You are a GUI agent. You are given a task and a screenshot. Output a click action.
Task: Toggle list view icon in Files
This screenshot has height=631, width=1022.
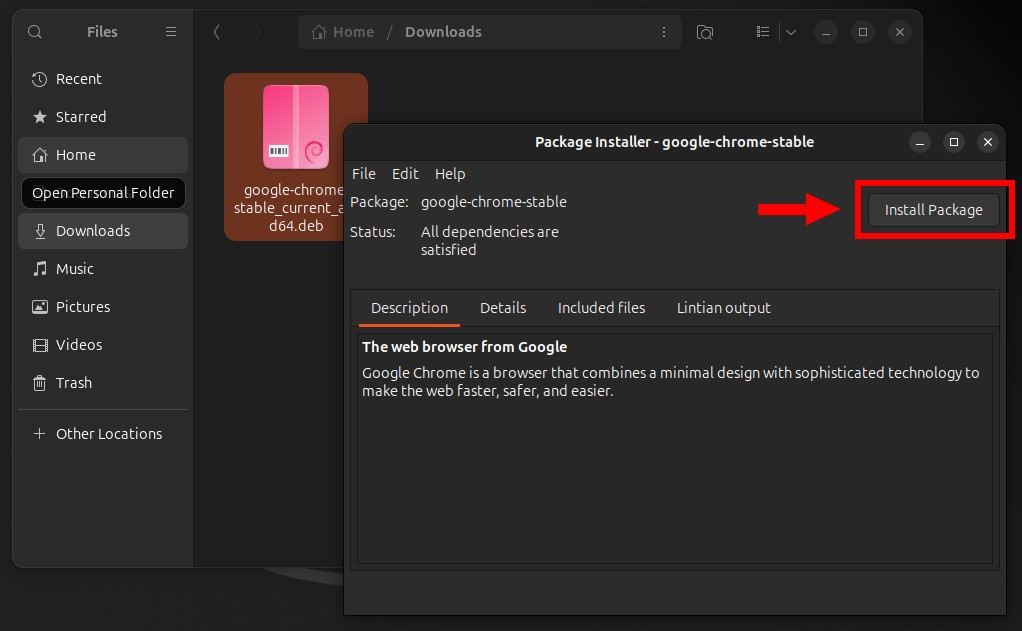[763, 32]
